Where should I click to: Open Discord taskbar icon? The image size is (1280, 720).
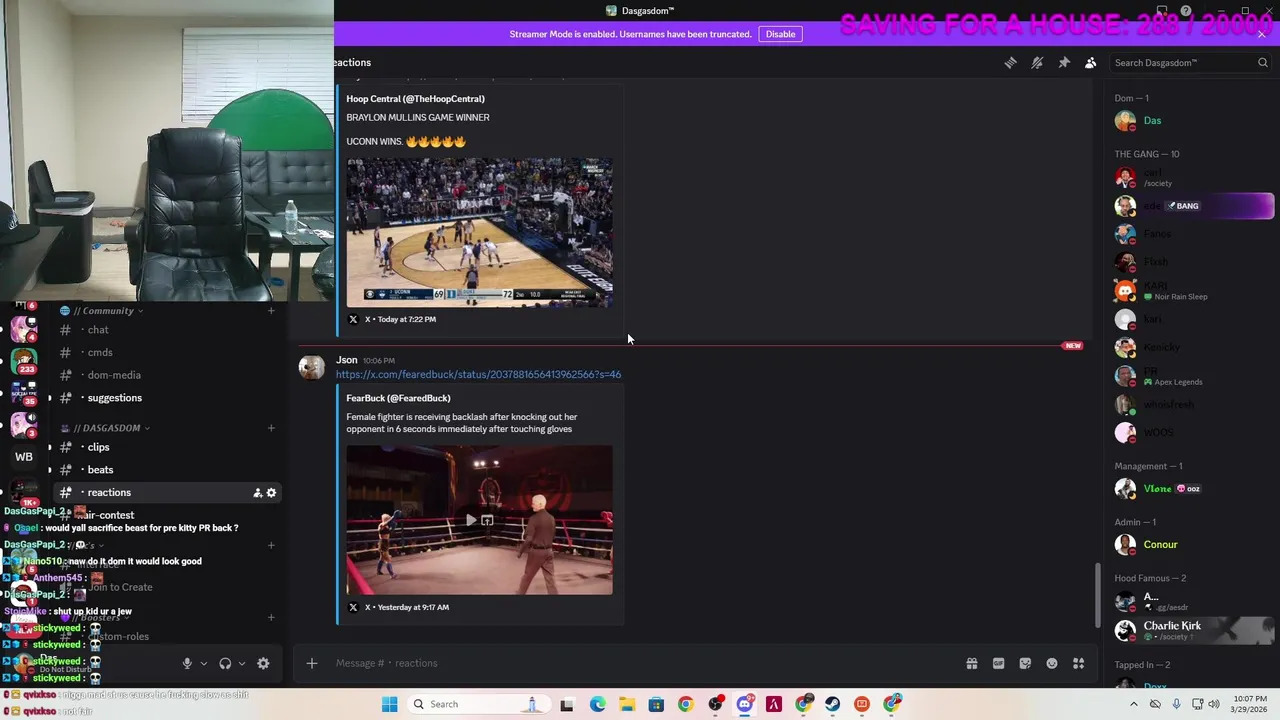[x=745, y=704]
